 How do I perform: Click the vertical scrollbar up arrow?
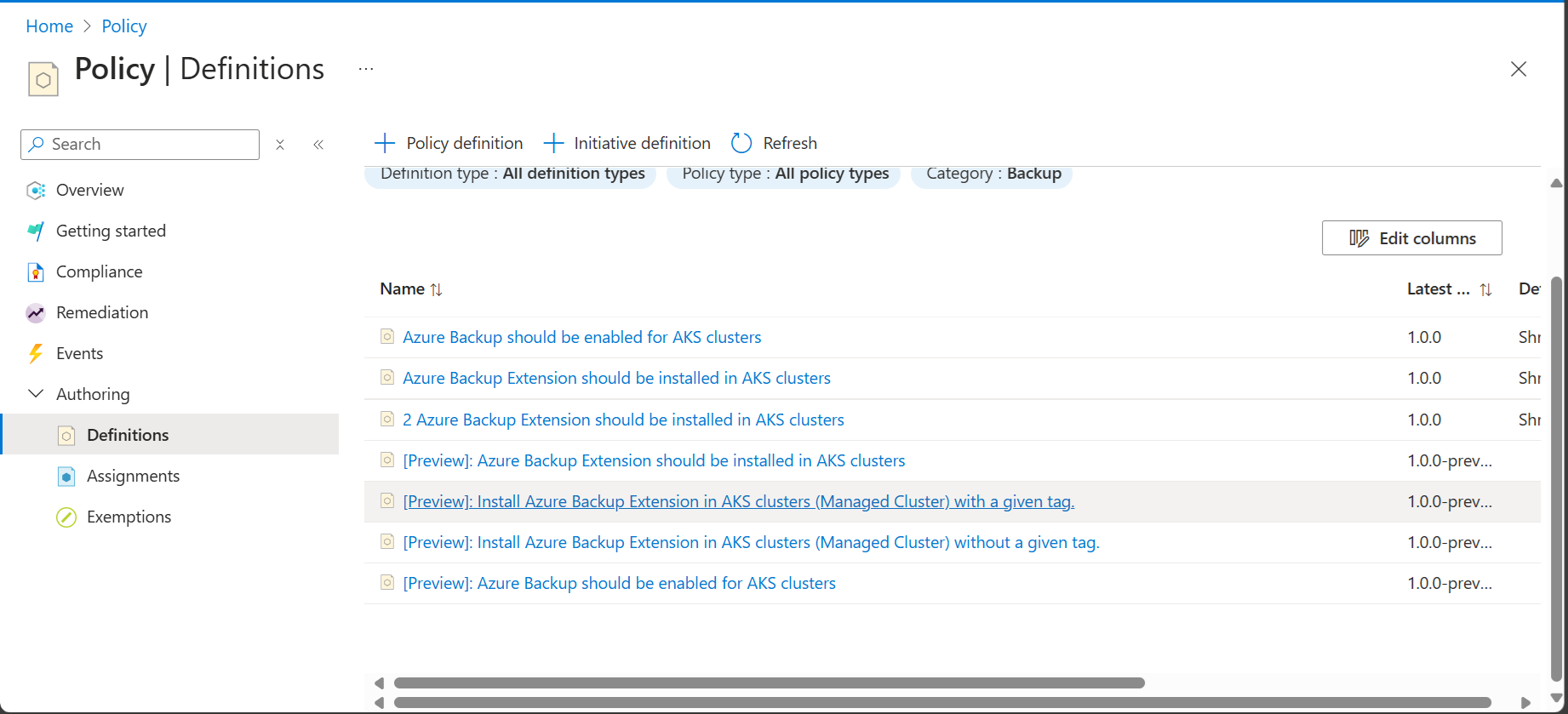point(1556,183)
